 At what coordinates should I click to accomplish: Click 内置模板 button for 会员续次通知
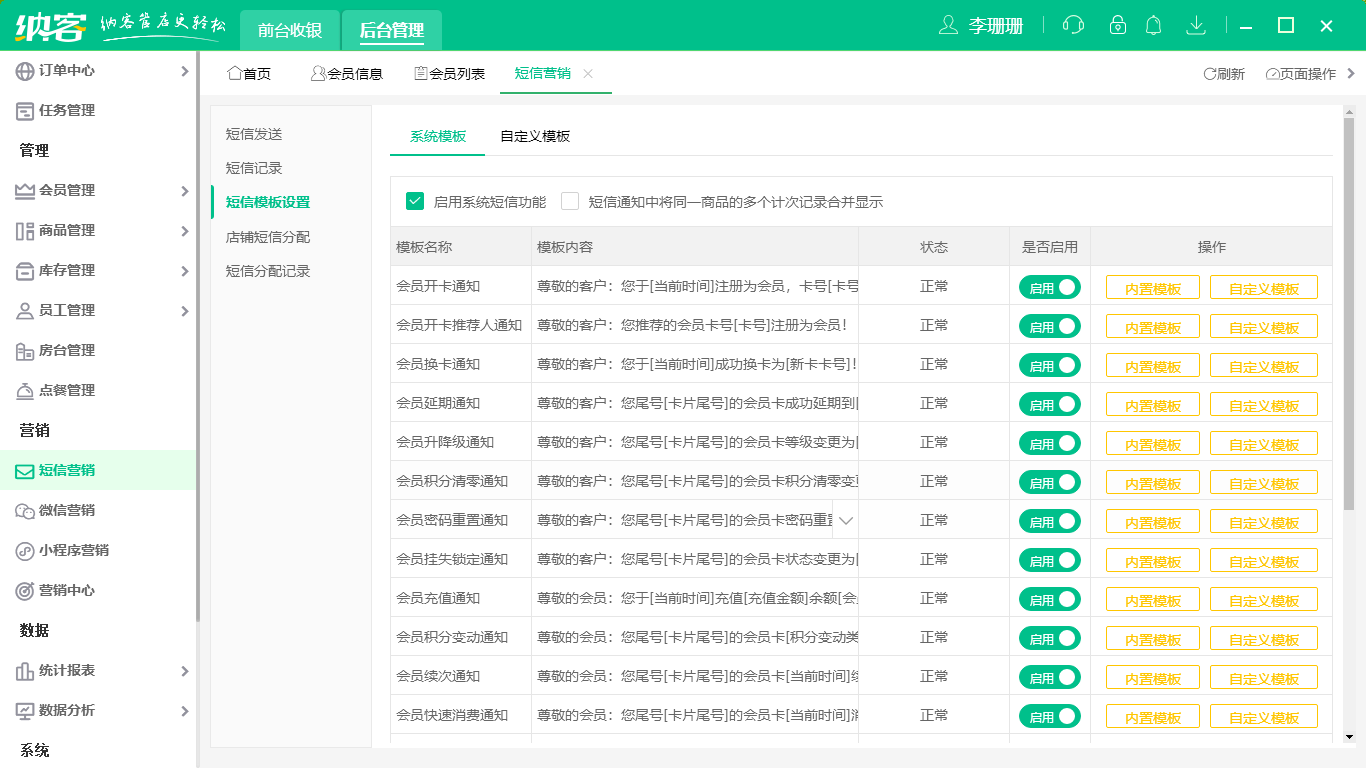(1153, 678)
